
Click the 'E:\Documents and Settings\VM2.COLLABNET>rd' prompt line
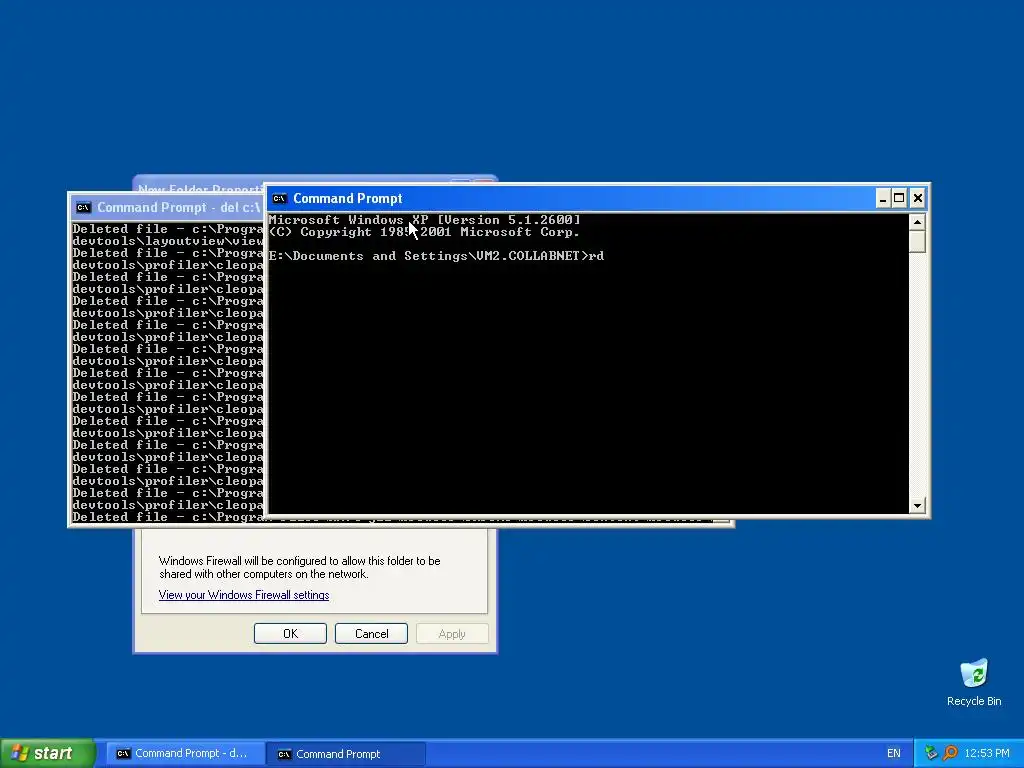(x=436, y=256)
